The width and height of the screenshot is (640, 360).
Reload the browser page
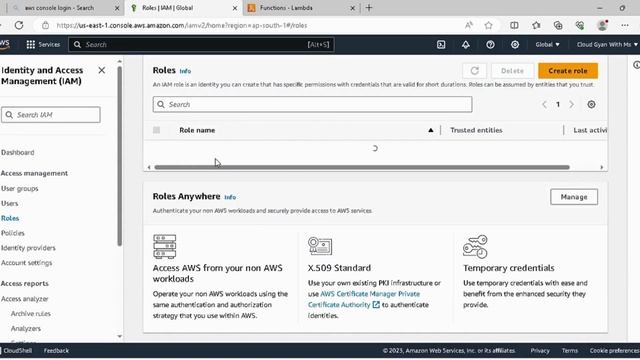pos(19,25)
